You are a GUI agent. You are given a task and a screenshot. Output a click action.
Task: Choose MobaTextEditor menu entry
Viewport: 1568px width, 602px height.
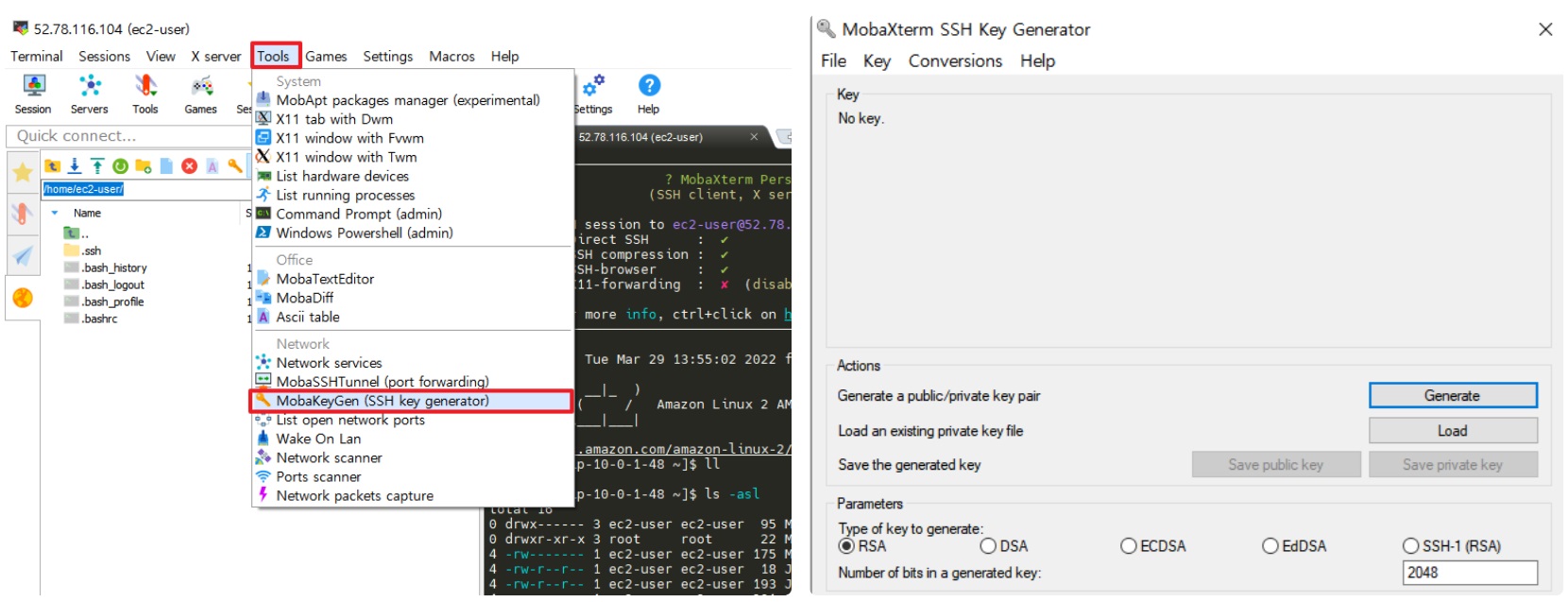coord(412,279)
